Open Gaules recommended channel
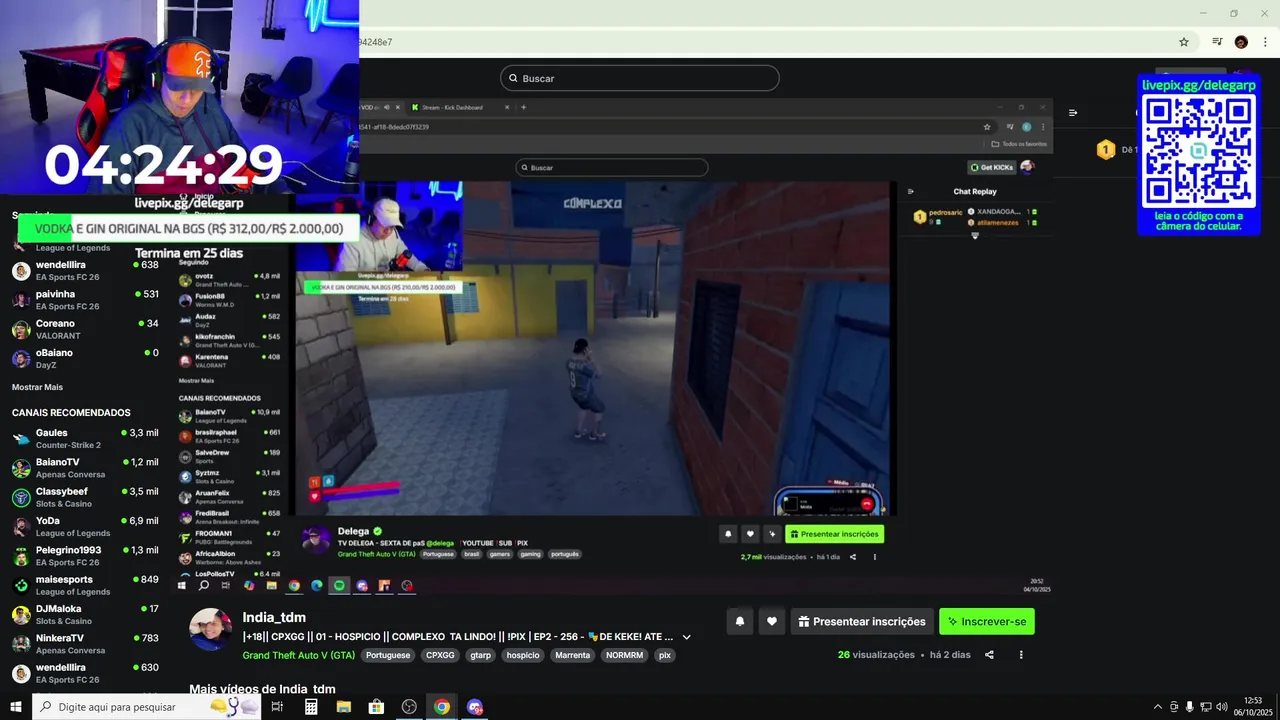This screenshot has width=1280, height=720. [x=85, y=438]
